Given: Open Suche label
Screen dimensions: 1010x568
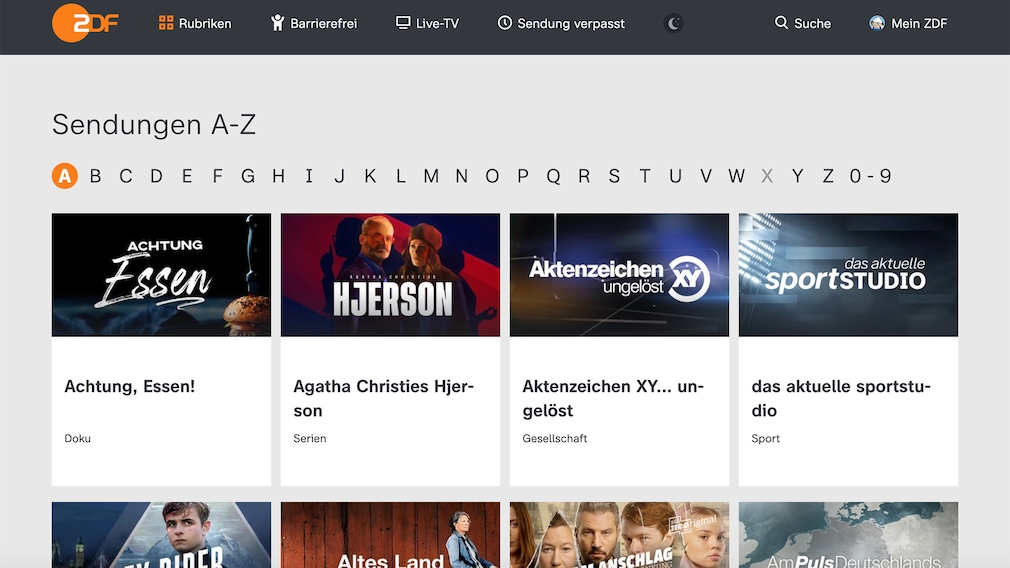Looking at the screenshot, I should tap(812, 24).
